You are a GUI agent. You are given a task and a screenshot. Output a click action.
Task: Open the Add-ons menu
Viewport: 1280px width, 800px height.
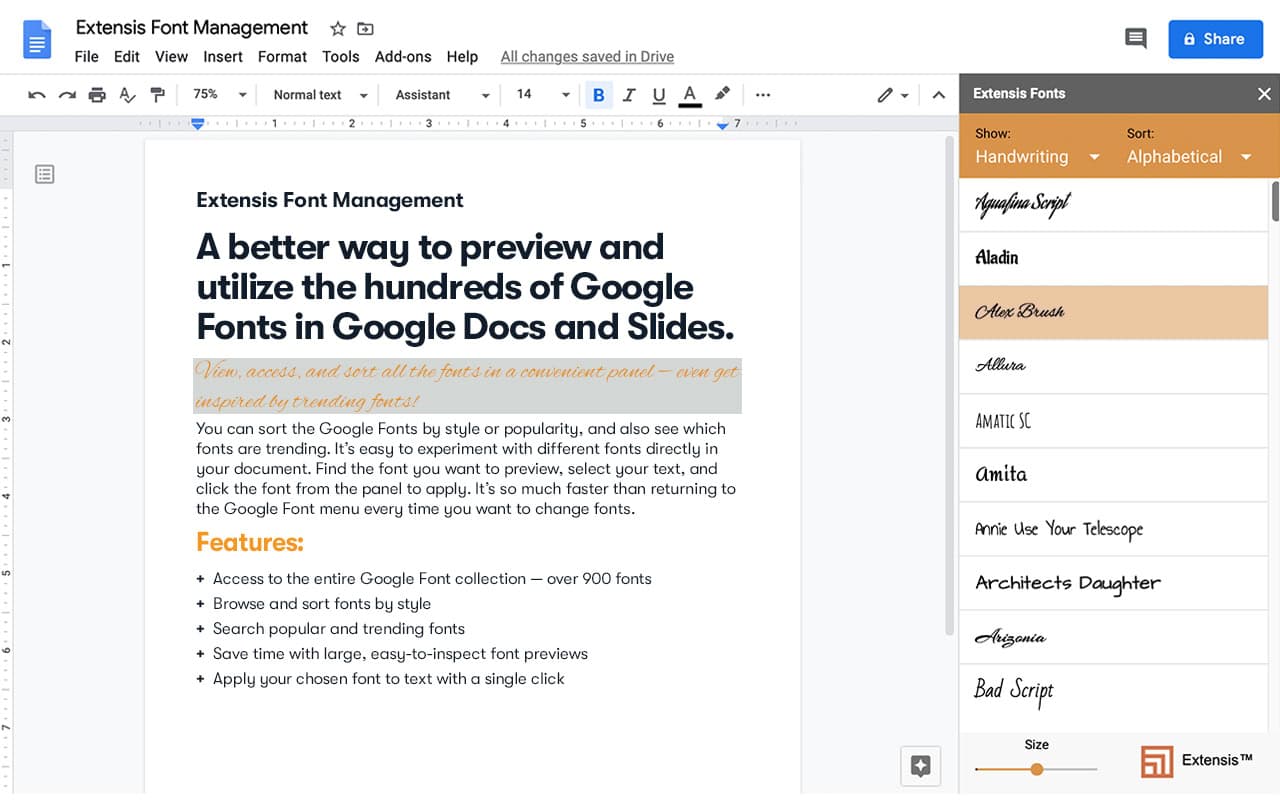pos(403,57)
